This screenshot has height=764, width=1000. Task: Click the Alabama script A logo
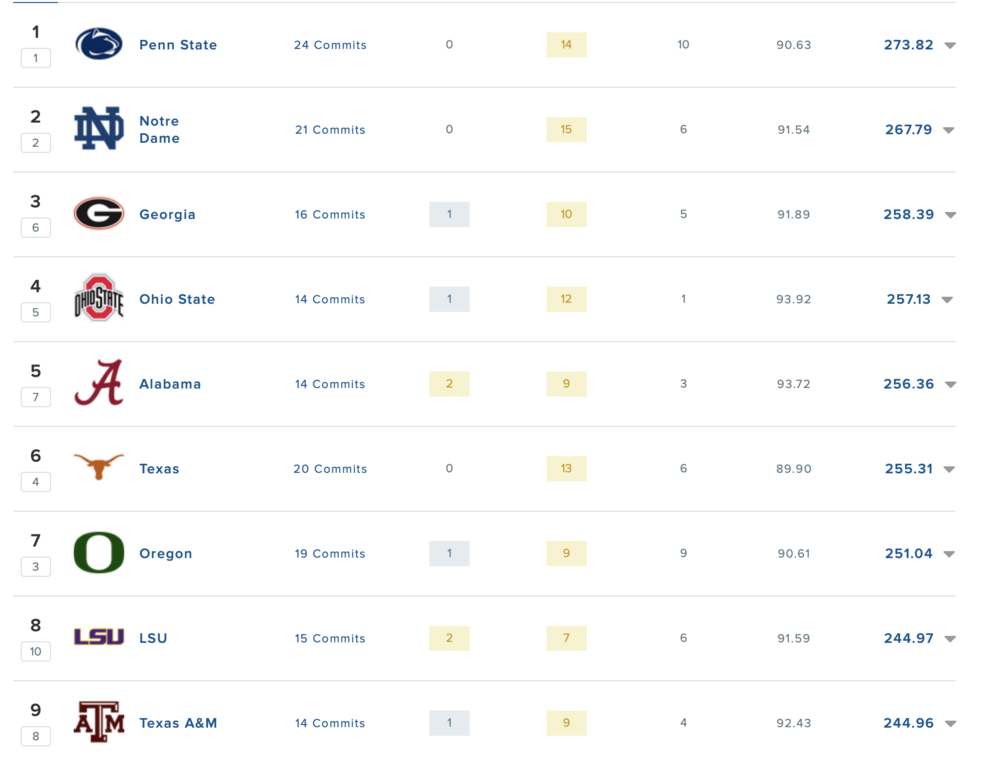click(99, 383)
